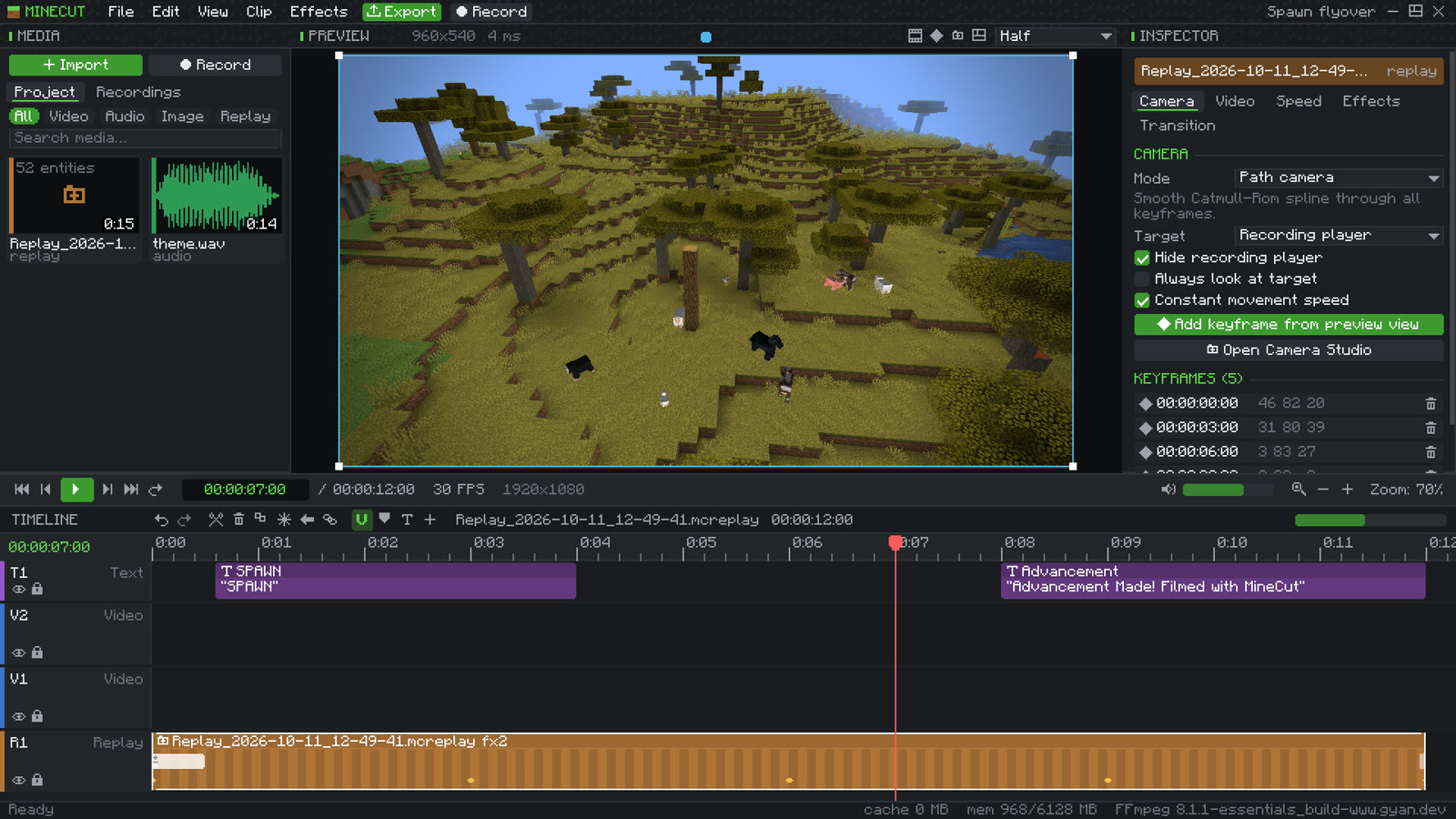Jump to start of timeline
This screenshot has height=819, width=1456.
(22, 490)
